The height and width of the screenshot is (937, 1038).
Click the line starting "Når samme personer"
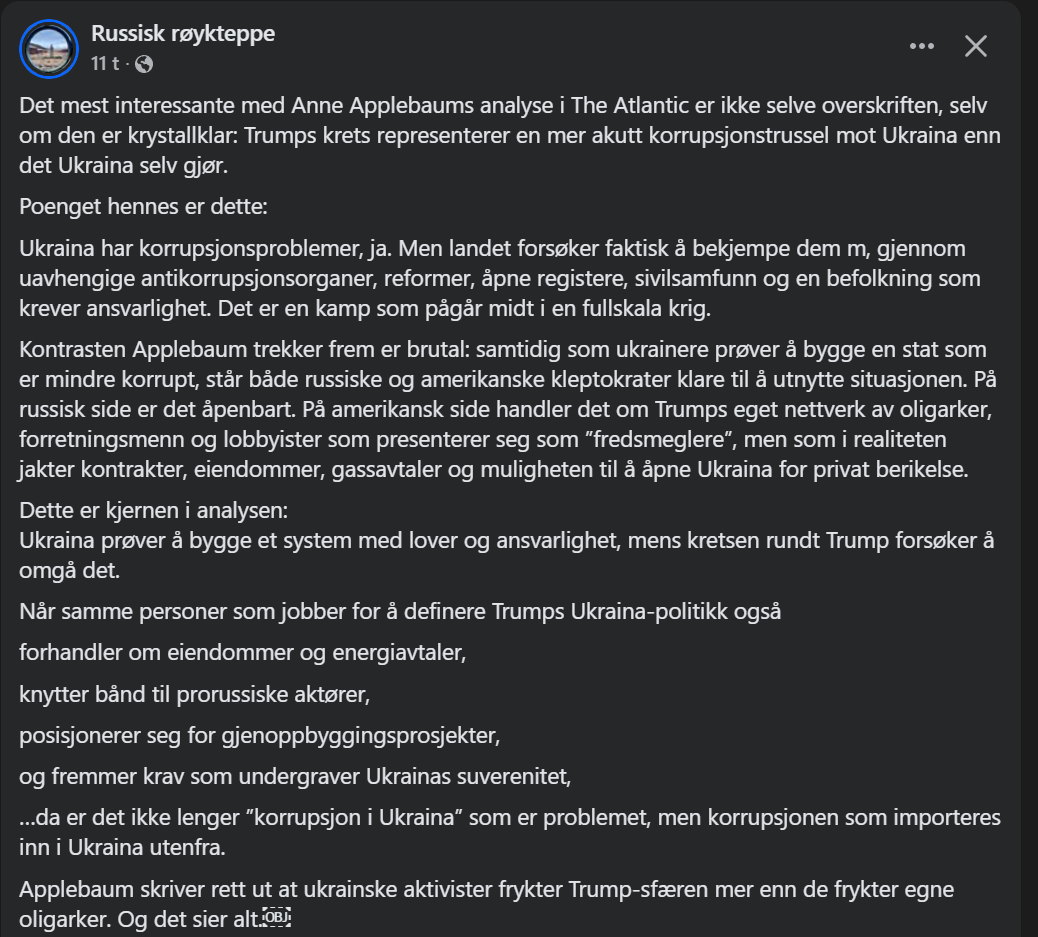click(400, 612)
